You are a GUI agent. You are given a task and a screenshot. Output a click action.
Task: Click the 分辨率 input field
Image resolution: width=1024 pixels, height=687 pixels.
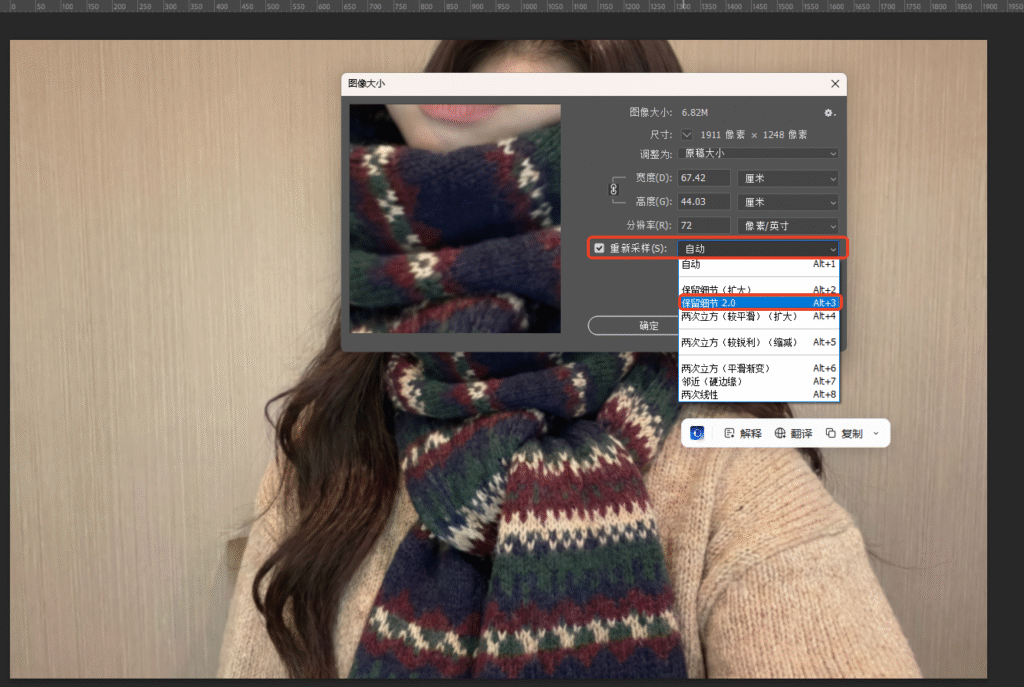[703, 225]
